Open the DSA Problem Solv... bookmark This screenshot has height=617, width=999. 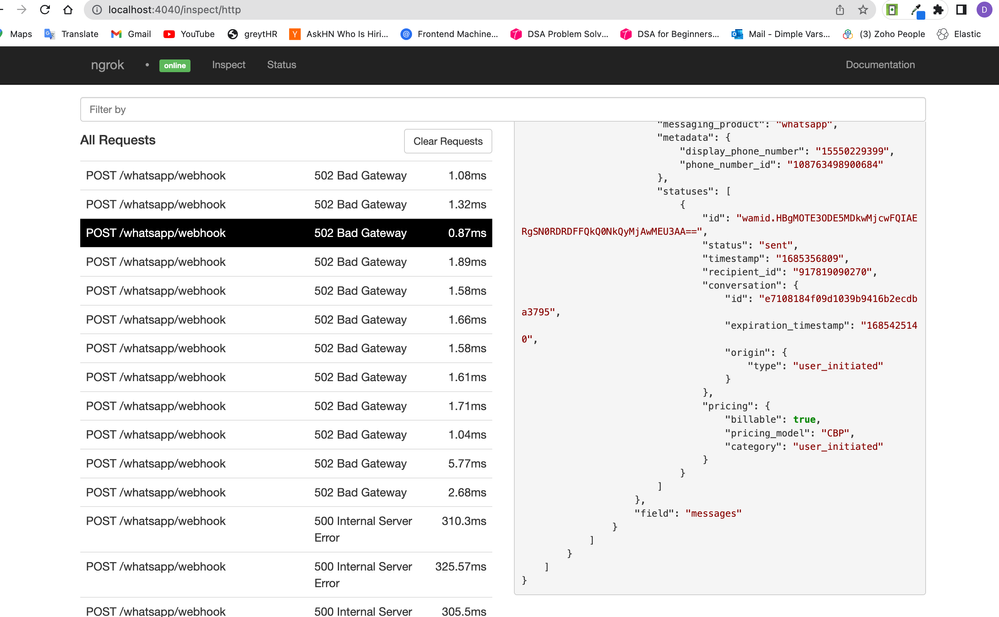click(559, 34)
